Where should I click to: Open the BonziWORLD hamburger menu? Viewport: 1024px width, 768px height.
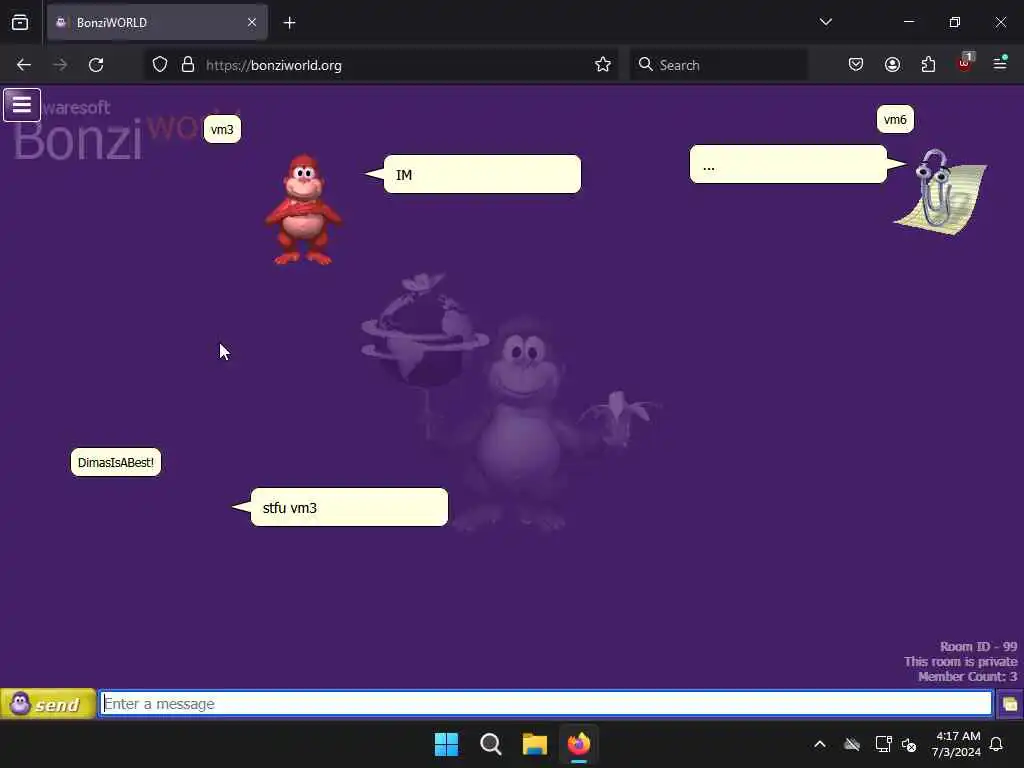[x=22, y=104]
